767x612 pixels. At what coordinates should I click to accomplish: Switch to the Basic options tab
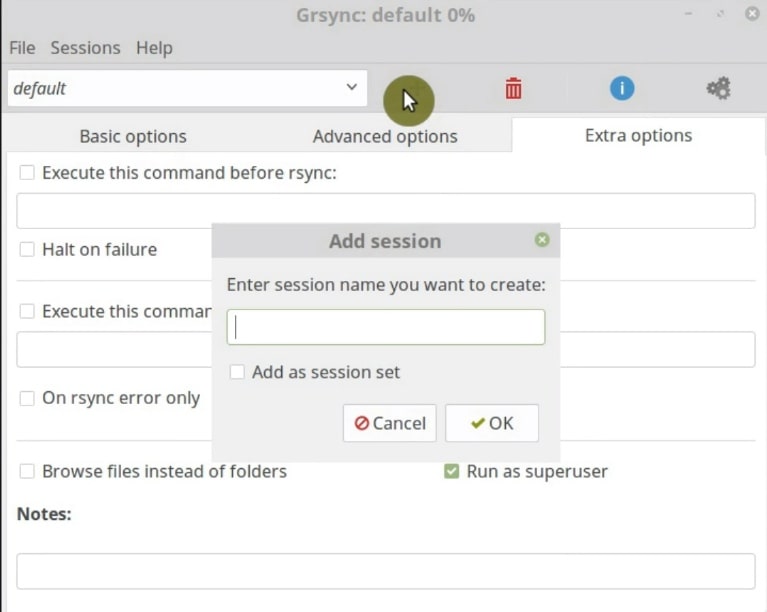tap(133, 136)
